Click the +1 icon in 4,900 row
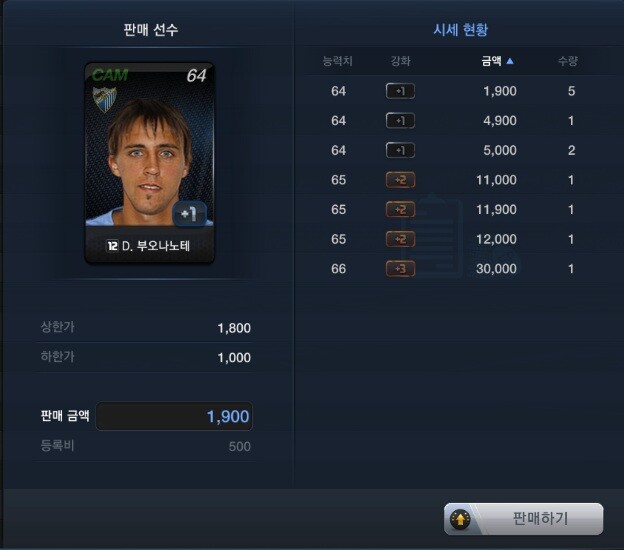Screen dimensions: 624x550 [x=400, y=121]
